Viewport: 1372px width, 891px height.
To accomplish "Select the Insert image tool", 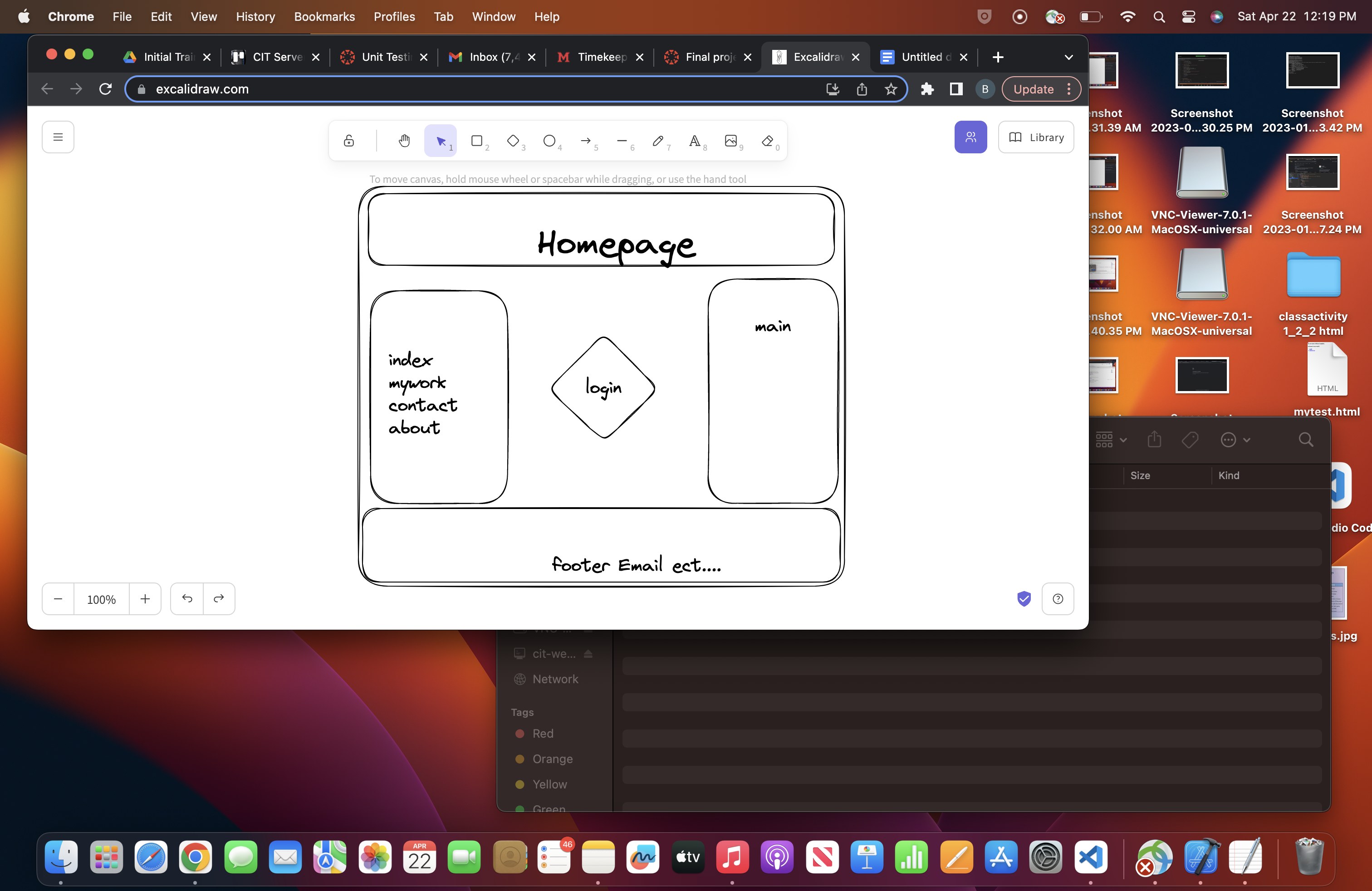I will coord(731,141).
